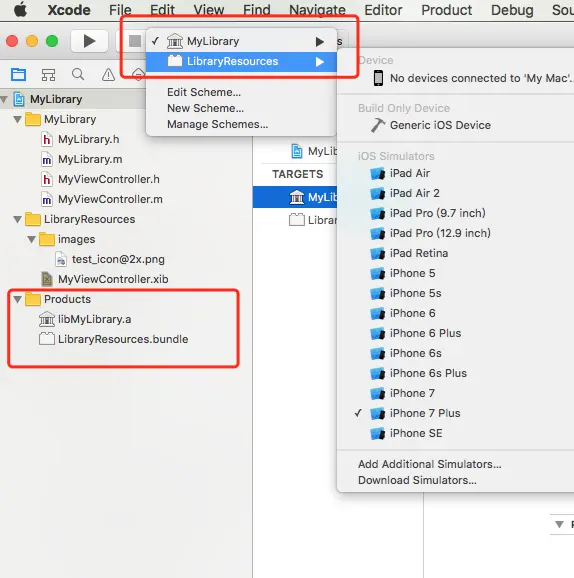Collapse the MyLibrary group folder

pos(17,119)
